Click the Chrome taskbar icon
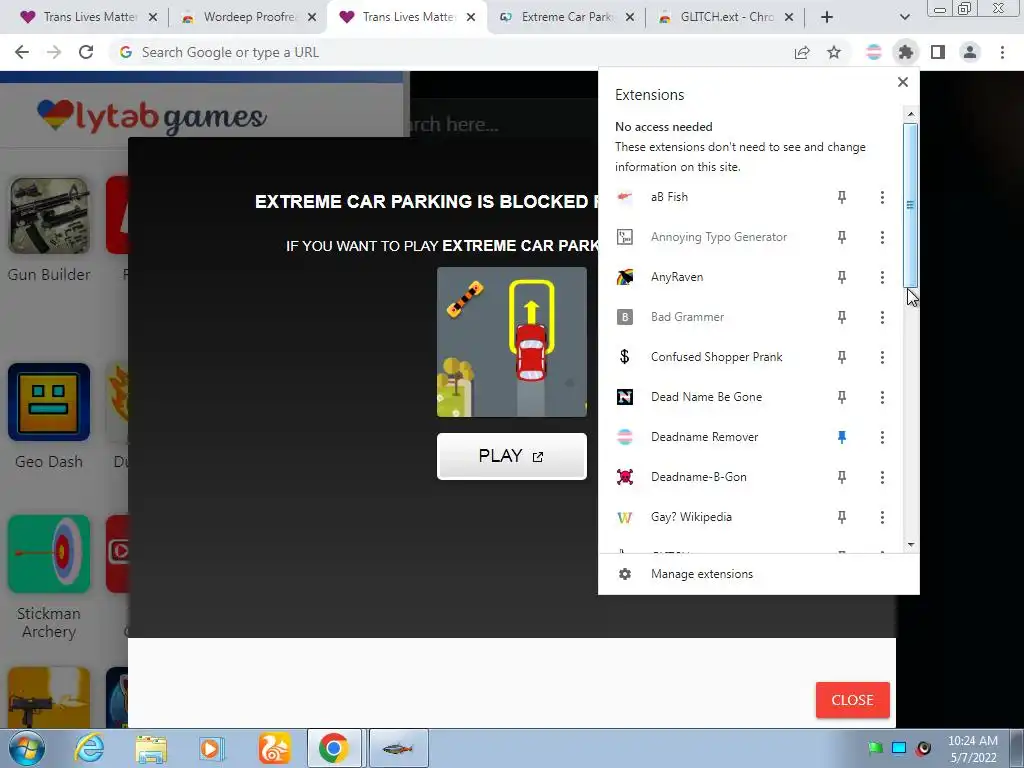 [x=334, y=748]
